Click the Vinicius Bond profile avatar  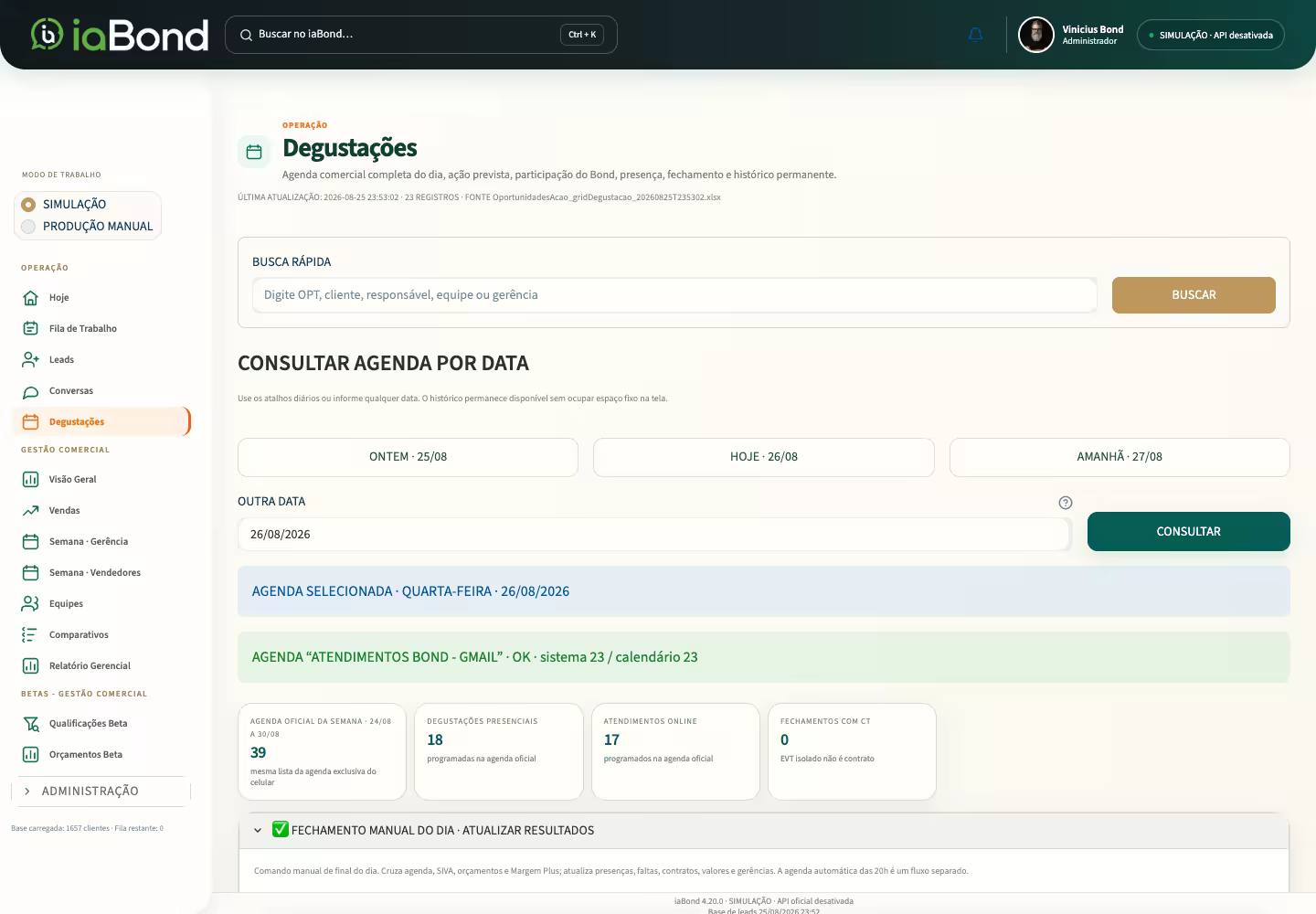point(1036,35)
